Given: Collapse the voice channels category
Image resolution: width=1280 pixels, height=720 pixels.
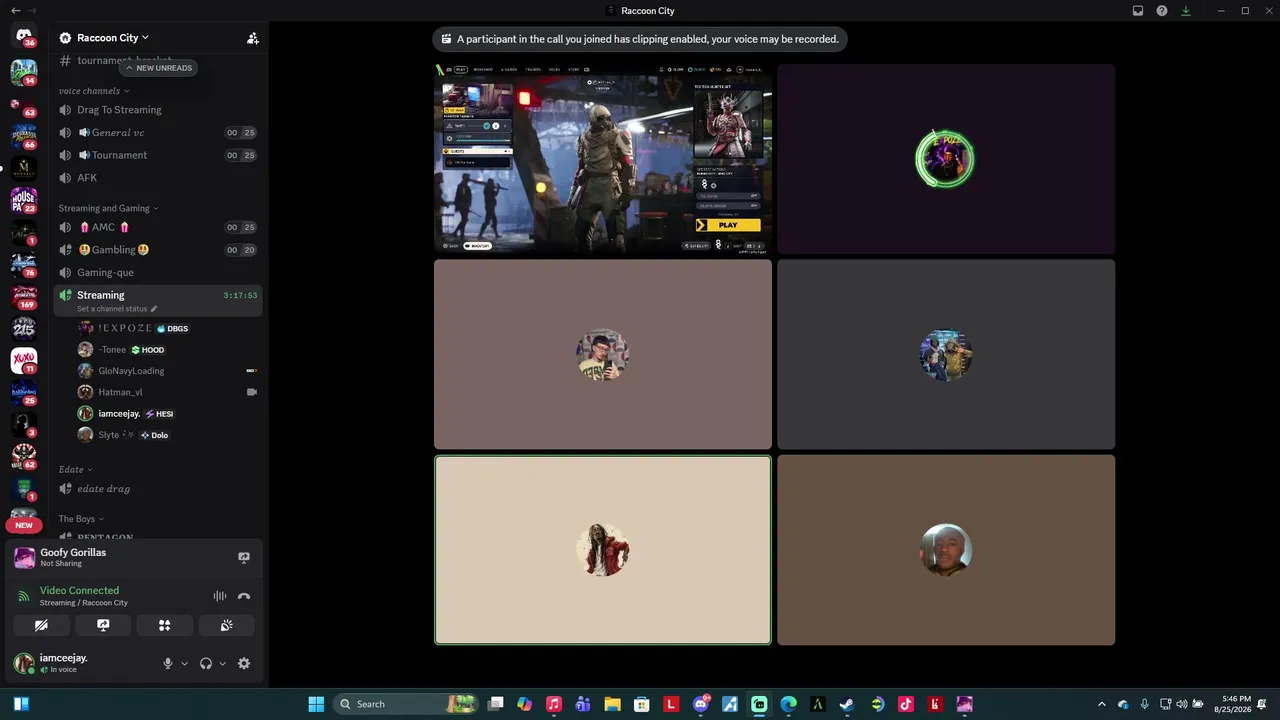Looking at the screenshot, I should (94, 91).
